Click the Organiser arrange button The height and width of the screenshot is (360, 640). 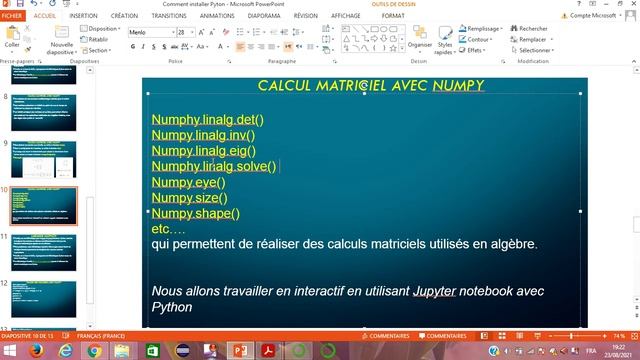pyautogui.click(x=420, y=39)
